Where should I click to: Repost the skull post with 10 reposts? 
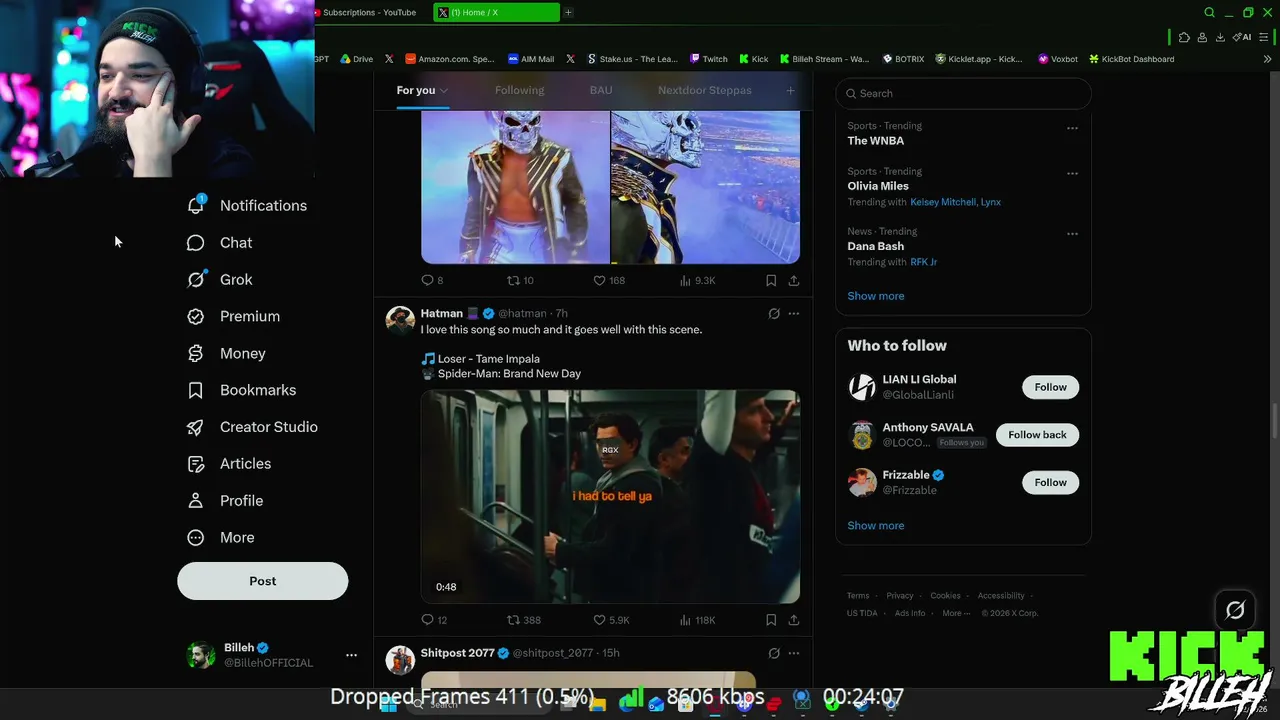click(x=514, y=281)
